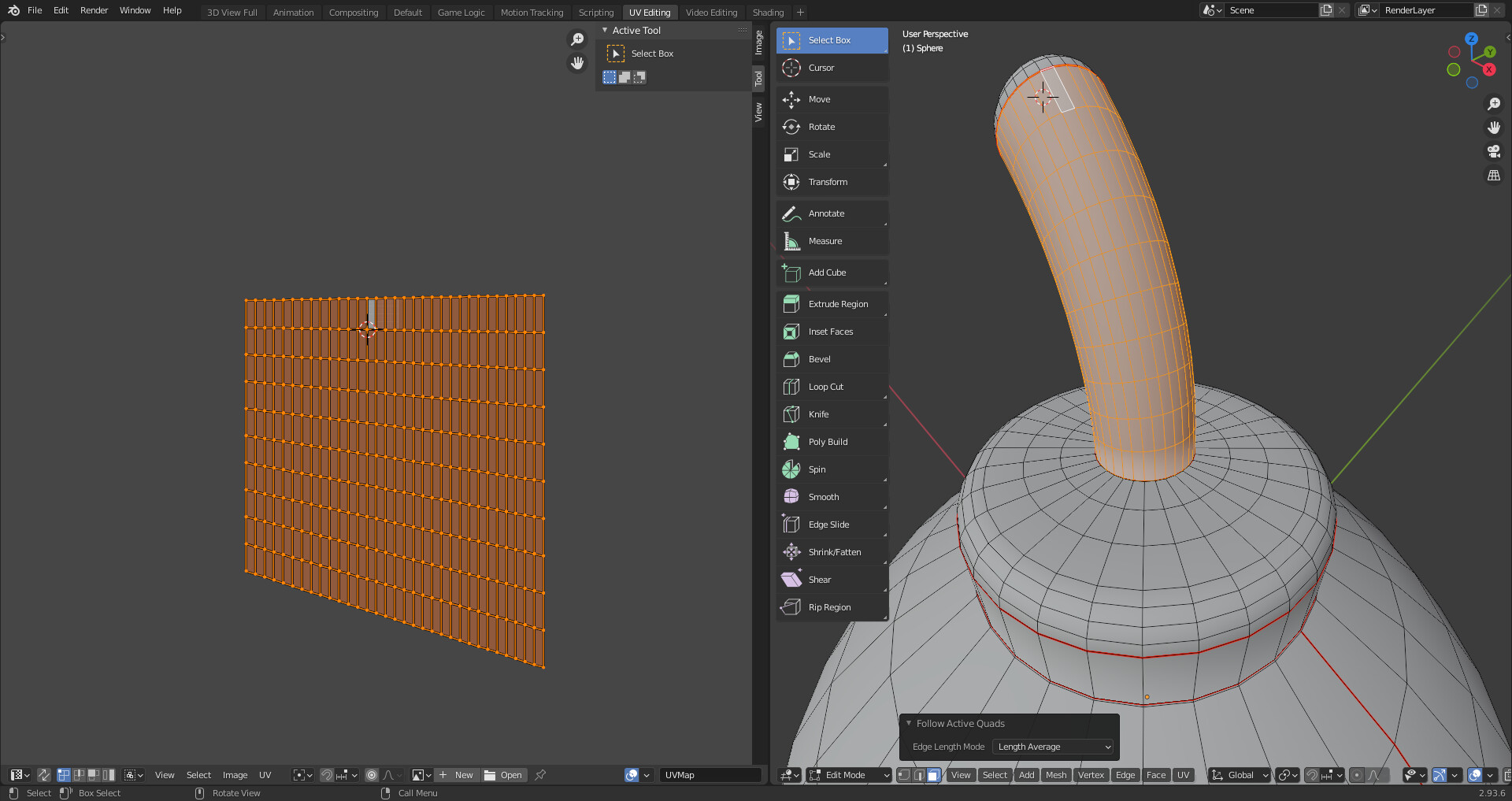
Task: Activate the Move tool
Action: tap(832, 99)
